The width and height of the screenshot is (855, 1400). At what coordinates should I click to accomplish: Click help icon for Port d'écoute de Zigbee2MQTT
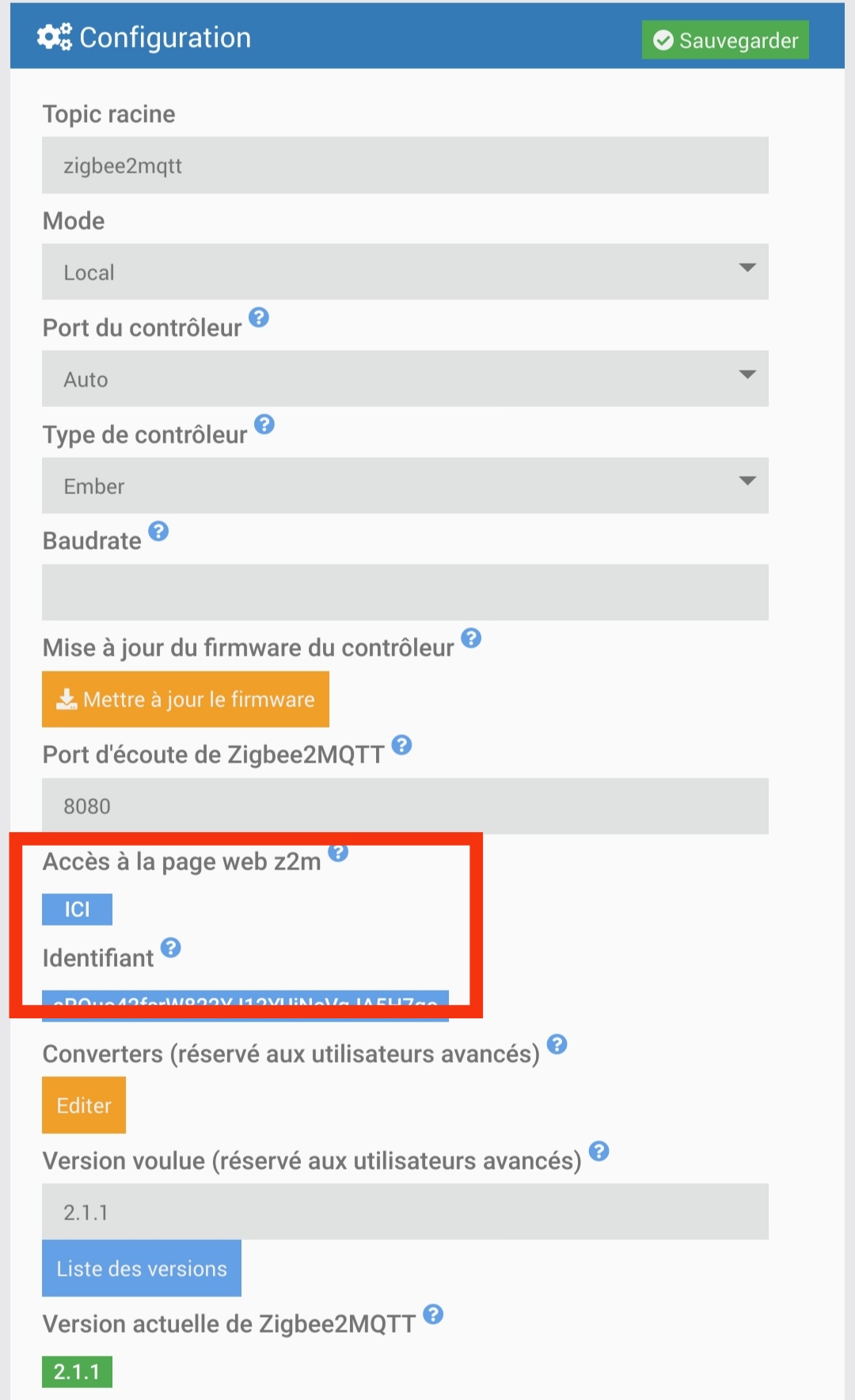click(x=402, y=745)
